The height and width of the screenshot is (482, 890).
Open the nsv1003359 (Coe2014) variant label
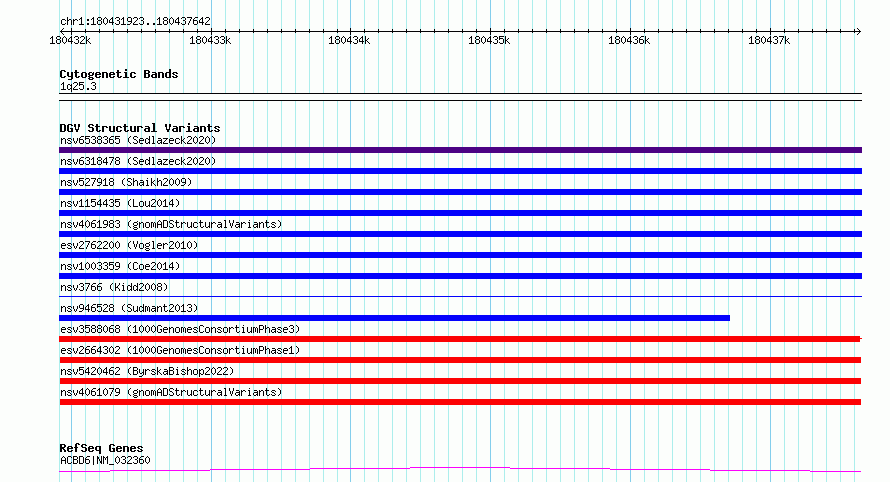click(120, 266)
